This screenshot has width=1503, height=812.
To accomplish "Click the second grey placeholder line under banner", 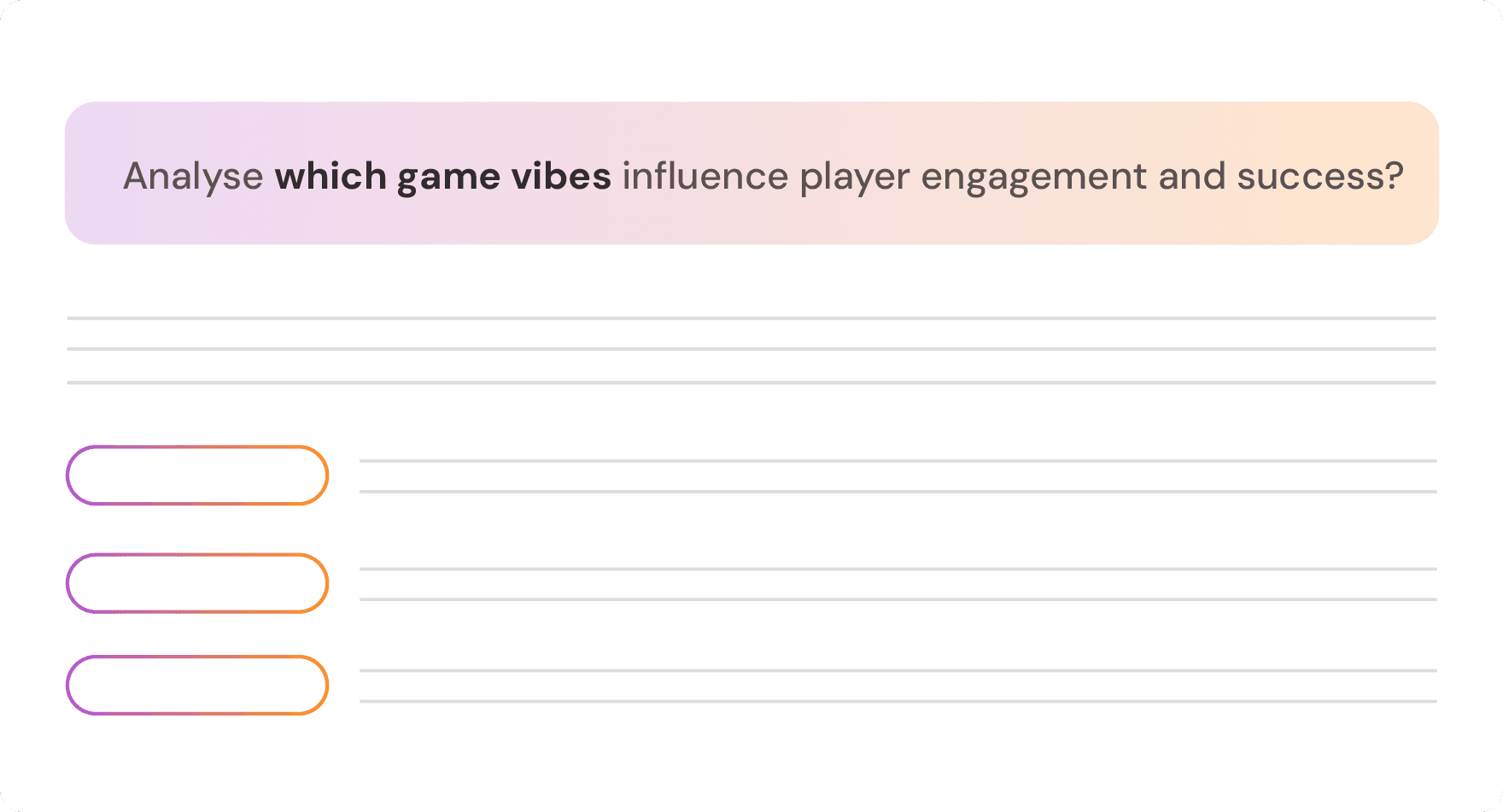I will click(x=751, y=348).
